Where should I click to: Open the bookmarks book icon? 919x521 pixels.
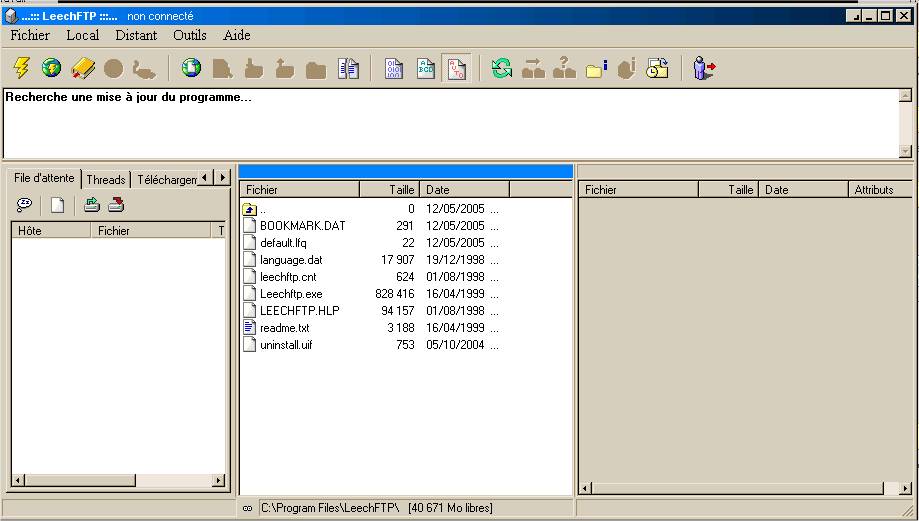(83, 69)
